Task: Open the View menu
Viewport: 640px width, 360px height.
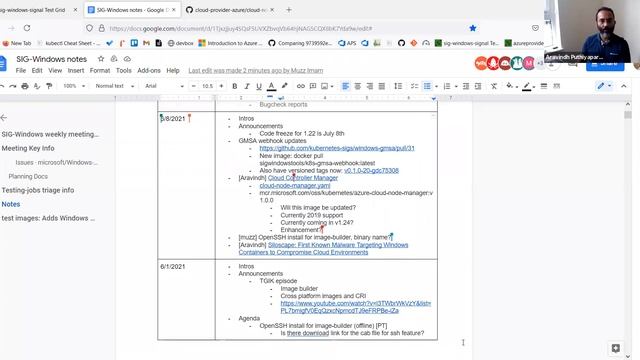Action: click(x=55, y=71)
